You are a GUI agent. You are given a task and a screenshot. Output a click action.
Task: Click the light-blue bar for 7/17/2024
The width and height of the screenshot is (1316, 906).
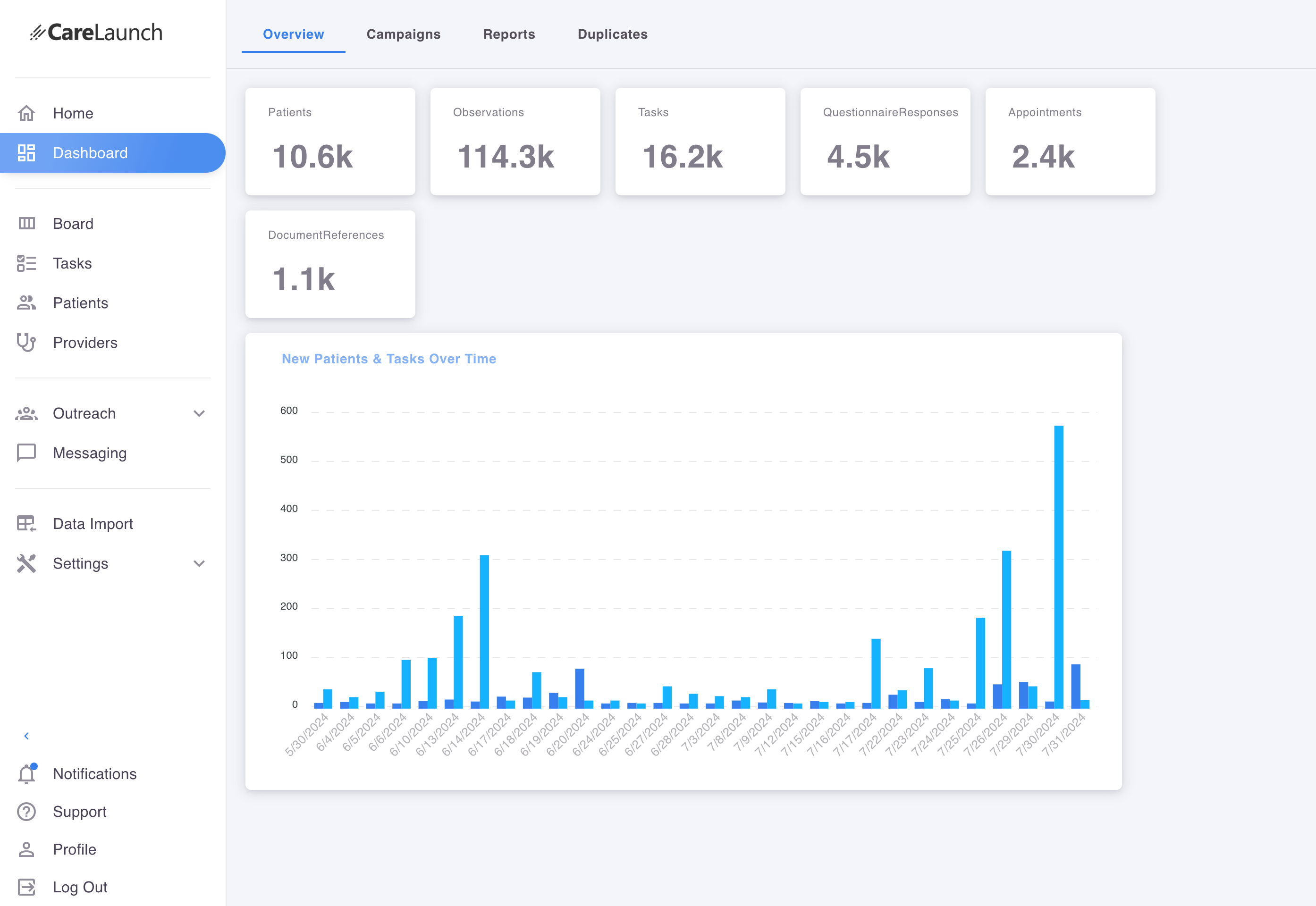[x=876, y=673]
